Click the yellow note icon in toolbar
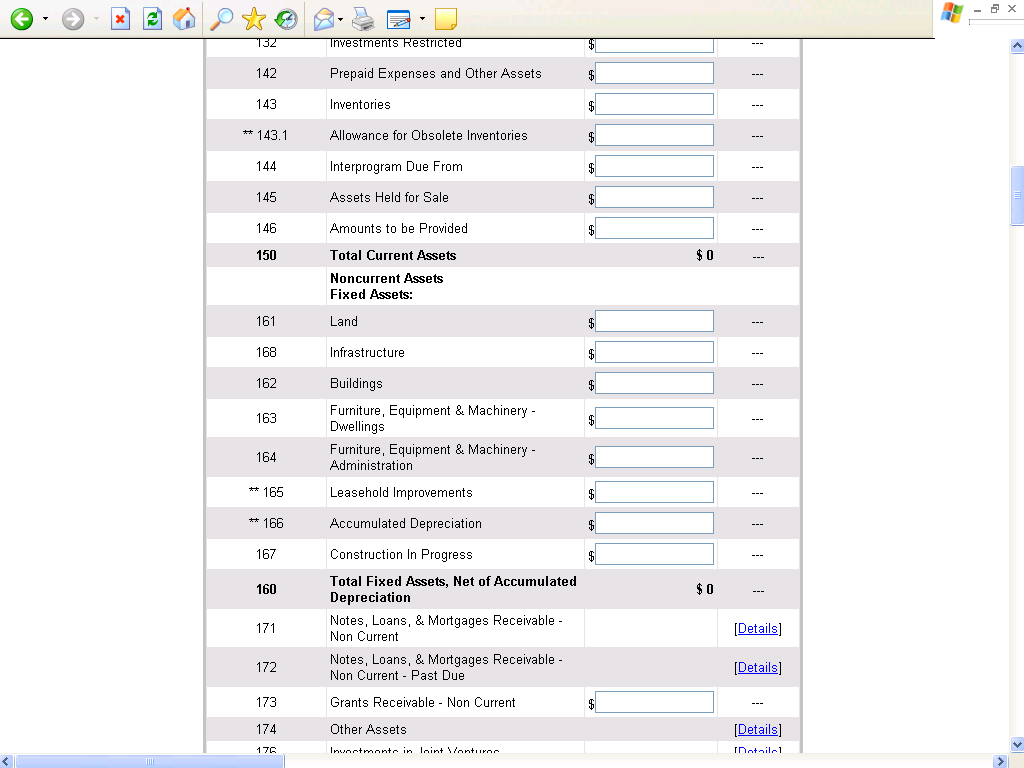1024x768 pixels. tap(446, 19)
